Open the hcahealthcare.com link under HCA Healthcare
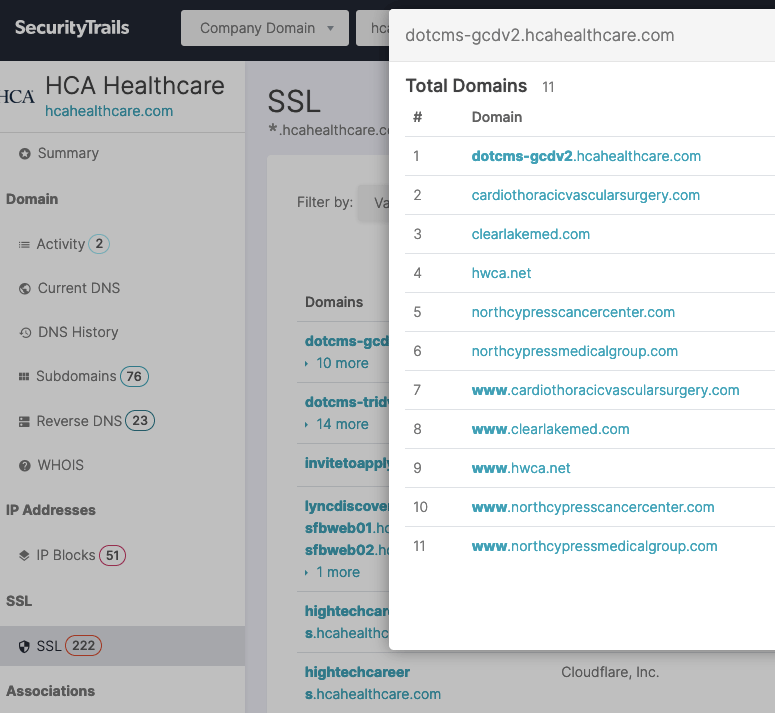The height and width of the screenshot is (713, 775). click(109, 111)
